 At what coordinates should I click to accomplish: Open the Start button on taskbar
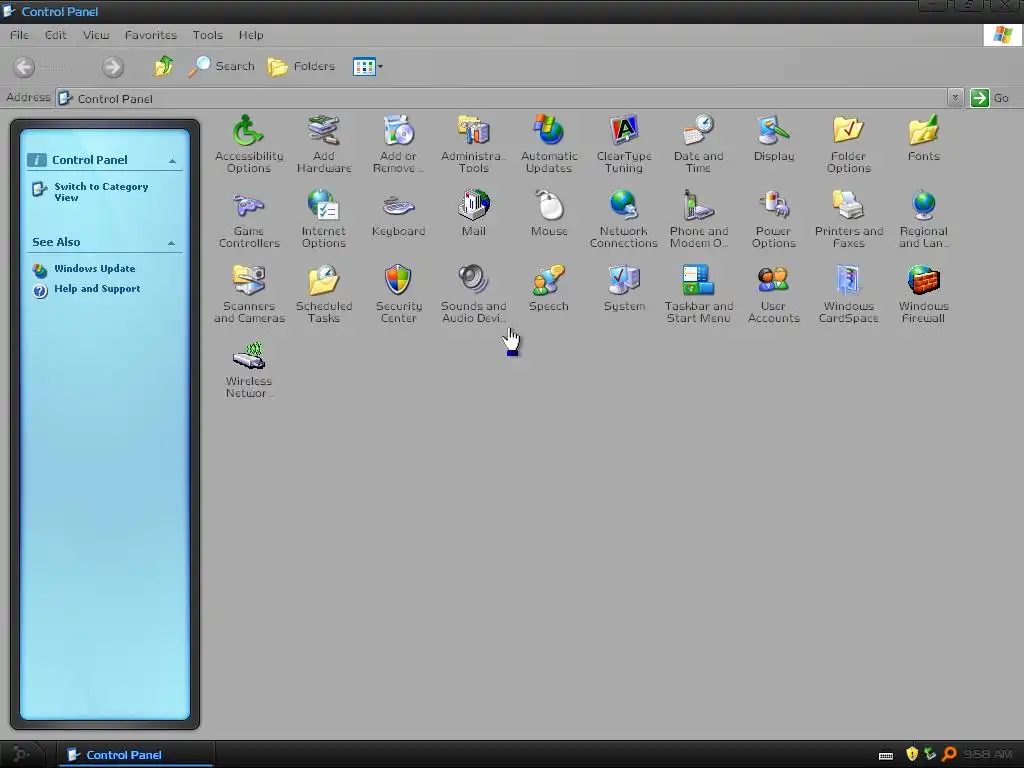[23, 755]
